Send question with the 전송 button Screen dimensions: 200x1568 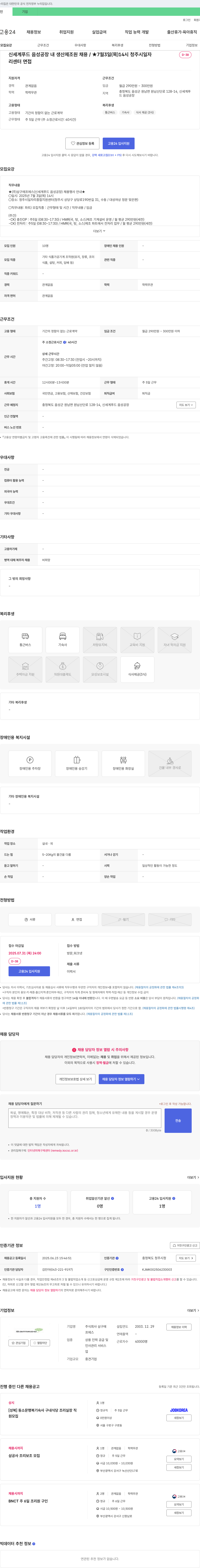(x=178, y=1121)
